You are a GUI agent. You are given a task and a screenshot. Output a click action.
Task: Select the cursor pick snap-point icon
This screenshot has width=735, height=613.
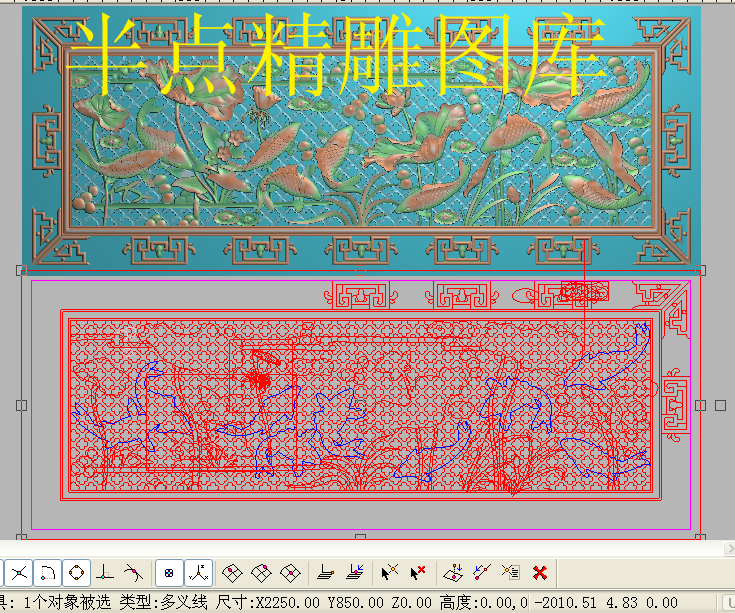tap(389, 572)
